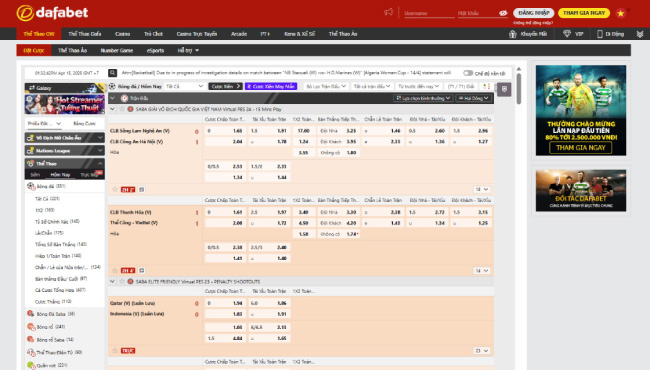This screenshot has height=370, width=650.
Task: Expand Nations League sidebar section
Action: pyautogui.click(x=65, y=150)
